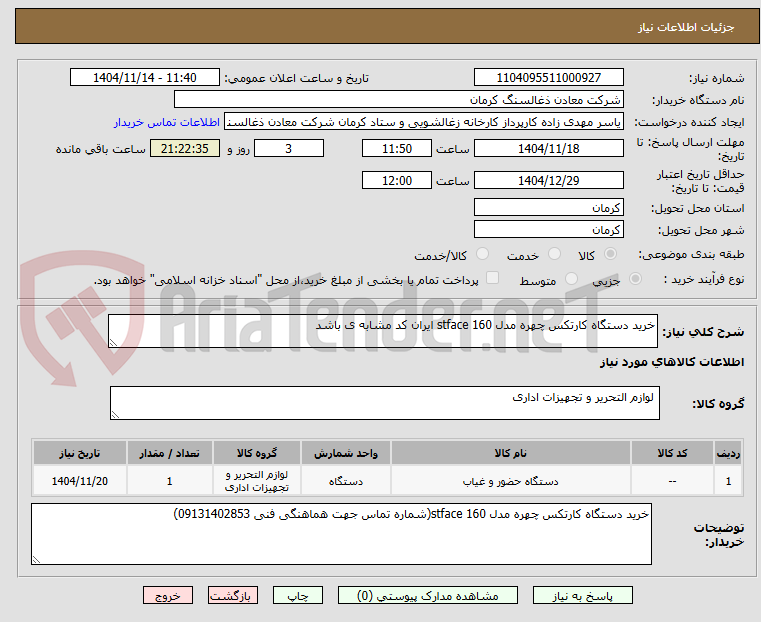Click the خروج exit button
Image resolution: width=761 pixels, height=622 pixels.
[x=168, y=595]
